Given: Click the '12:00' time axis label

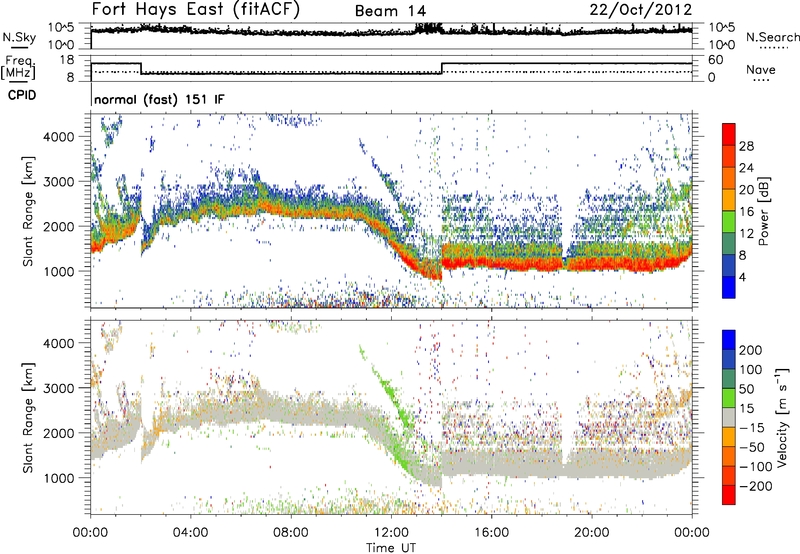Looking at the screenshot, I should 391,533.
